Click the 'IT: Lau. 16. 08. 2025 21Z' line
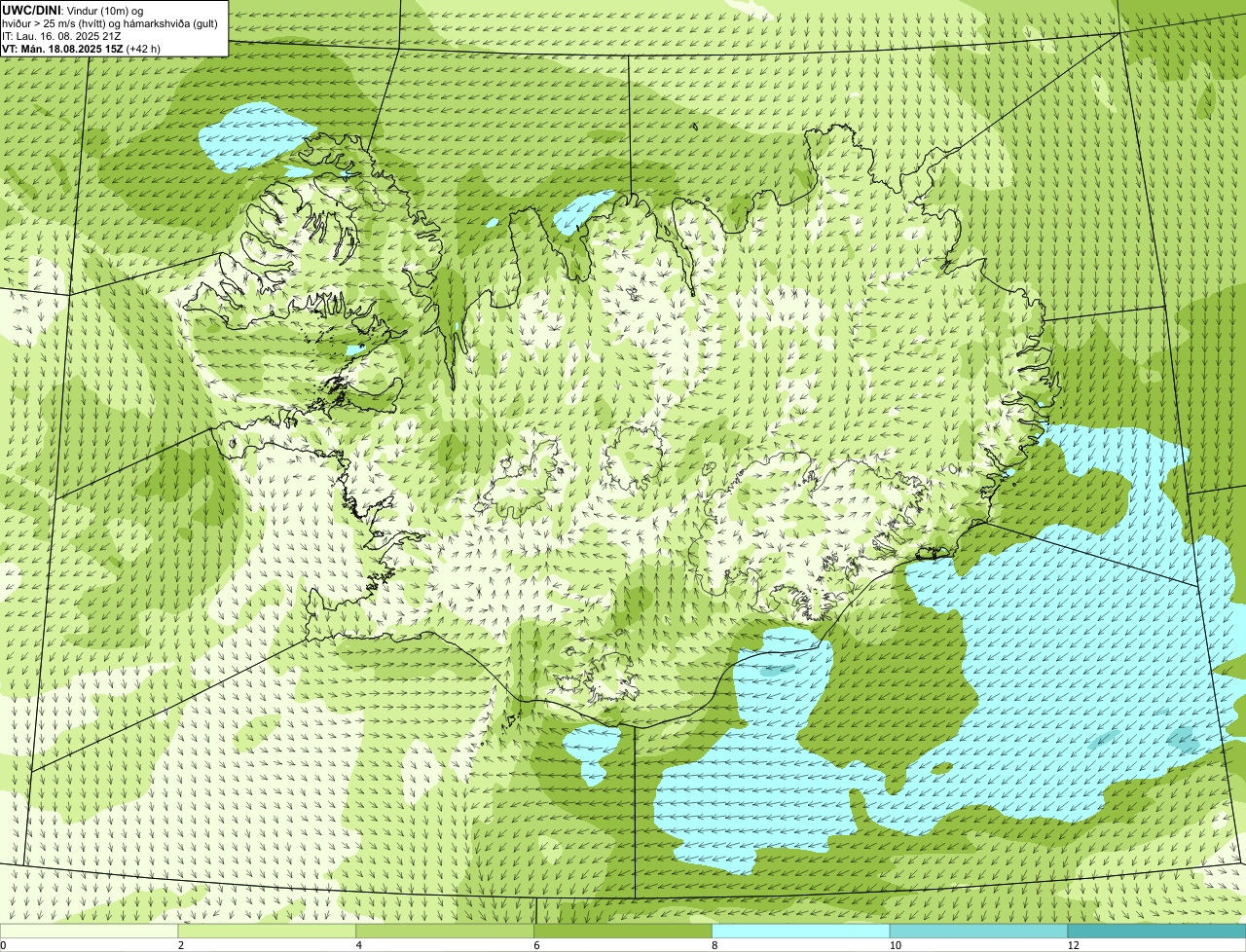The image size is (1246, 952). coord(61,35)
